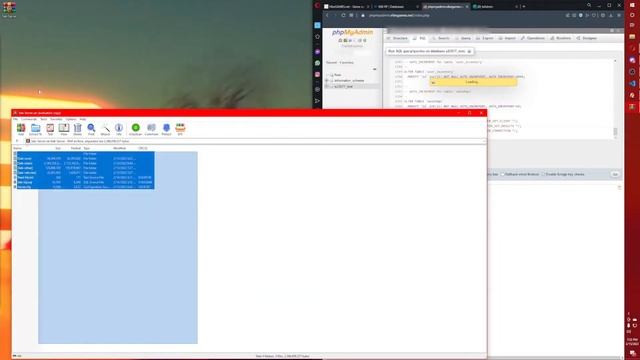Open the Help menu in WinRAR
Screen dimensions: 640x360
coord(83,119)
